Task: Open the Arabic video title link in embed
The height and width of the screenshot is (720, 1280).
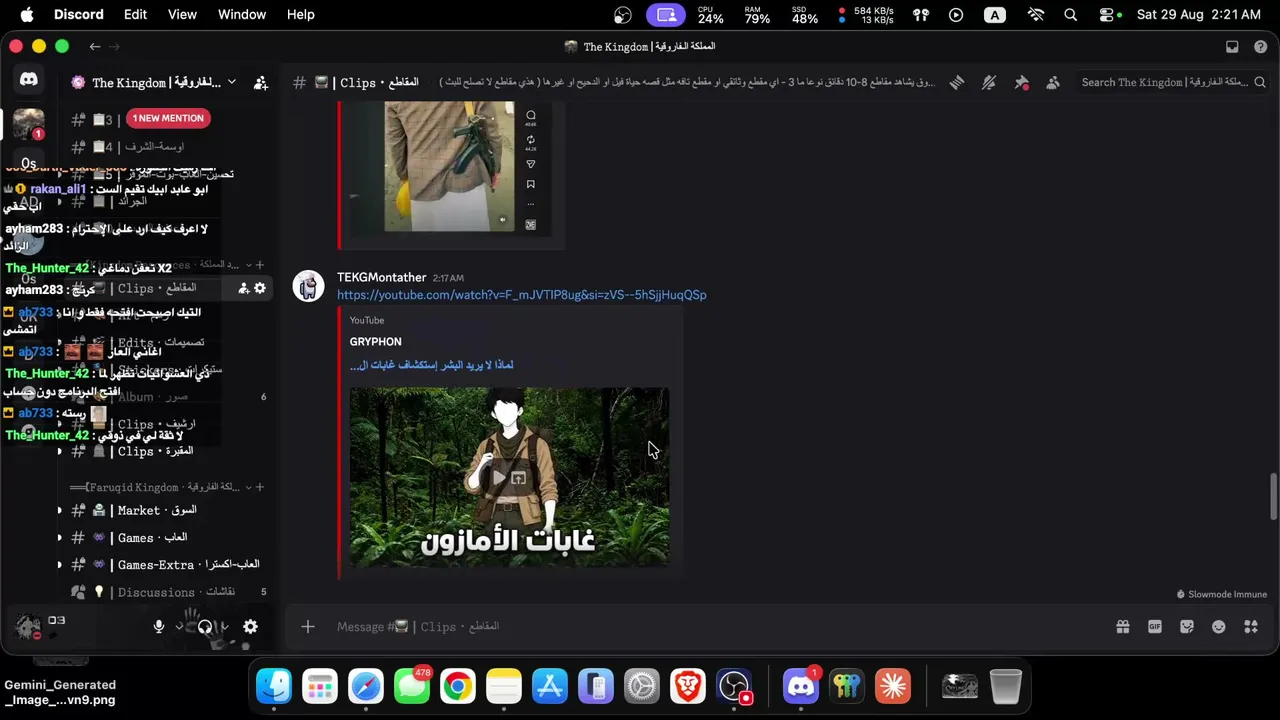Action: click(x=432, y=365)
